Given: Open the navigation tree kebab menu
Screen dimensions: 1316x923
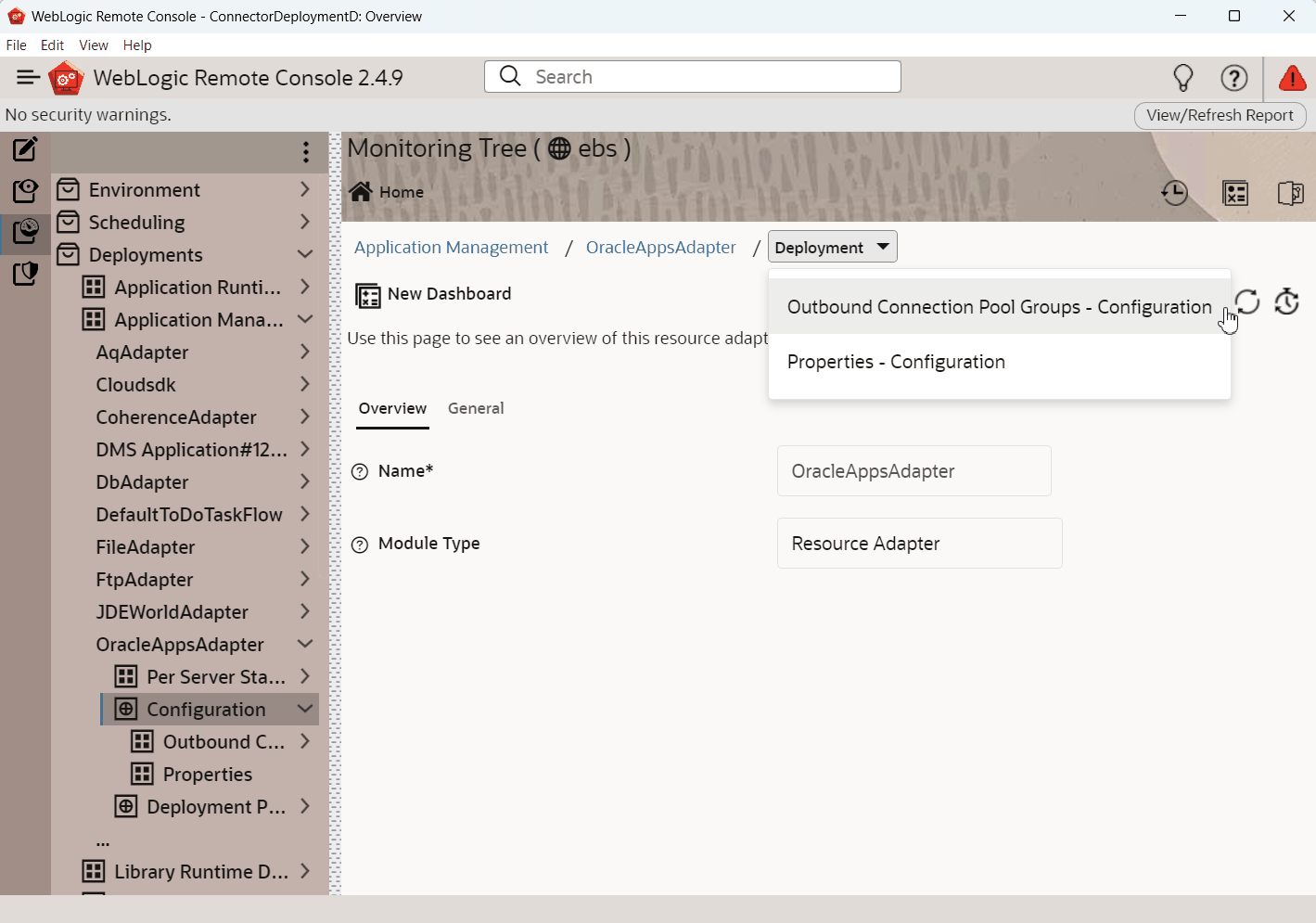Looking at the screenshot, I should point(306,152).
